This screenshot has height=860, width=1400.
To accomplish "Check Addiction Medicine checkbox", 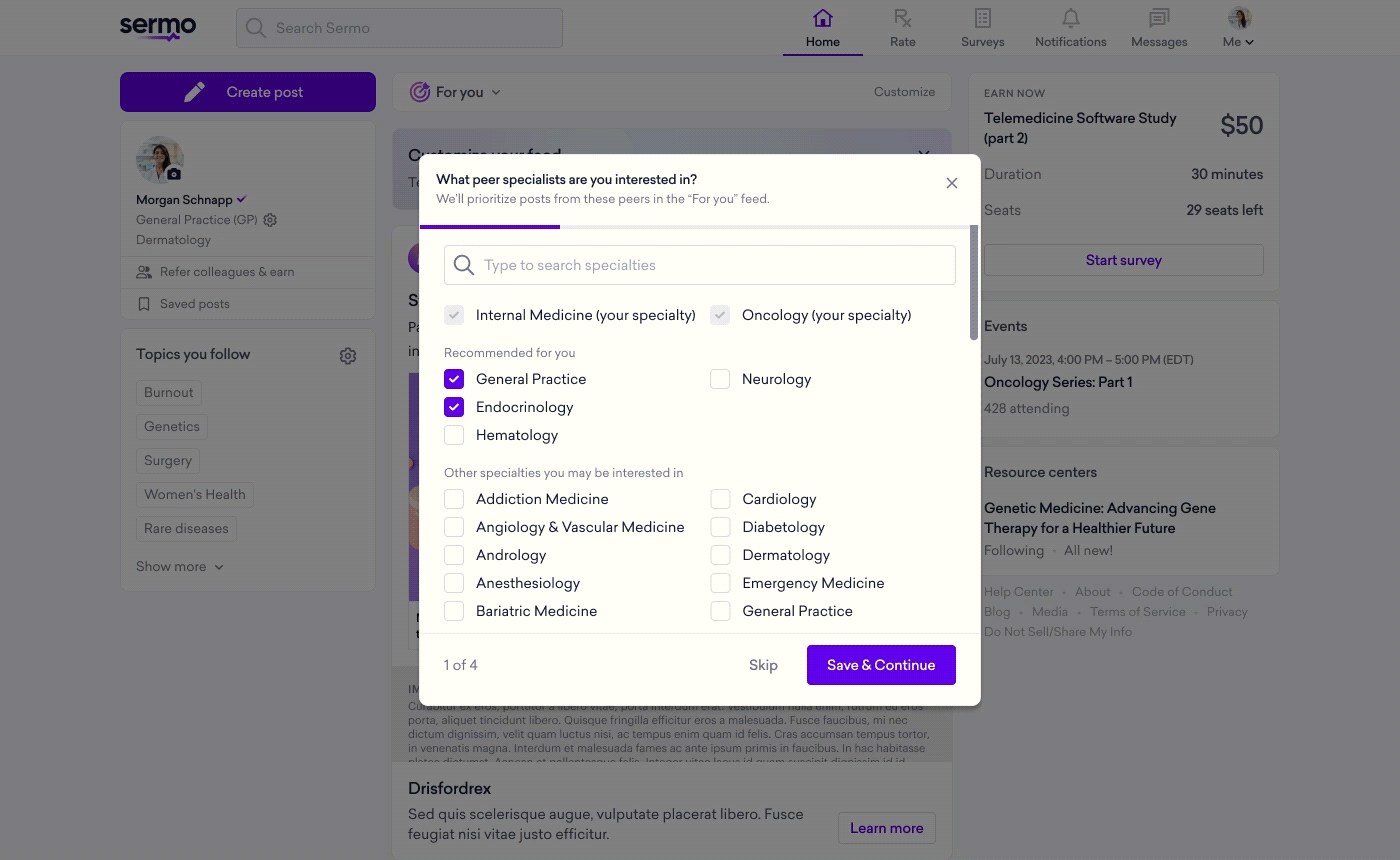I will click(x=454, y=499).
